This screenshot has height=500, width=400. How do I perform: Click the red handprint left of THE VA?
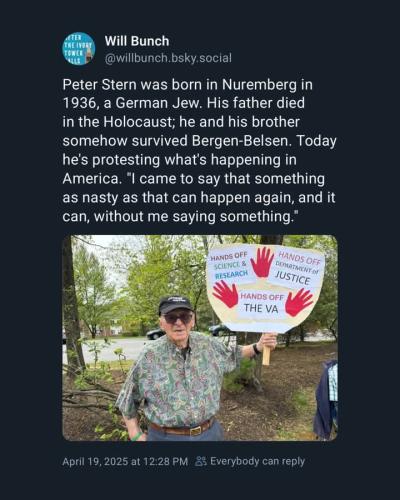tap(225, 294)
